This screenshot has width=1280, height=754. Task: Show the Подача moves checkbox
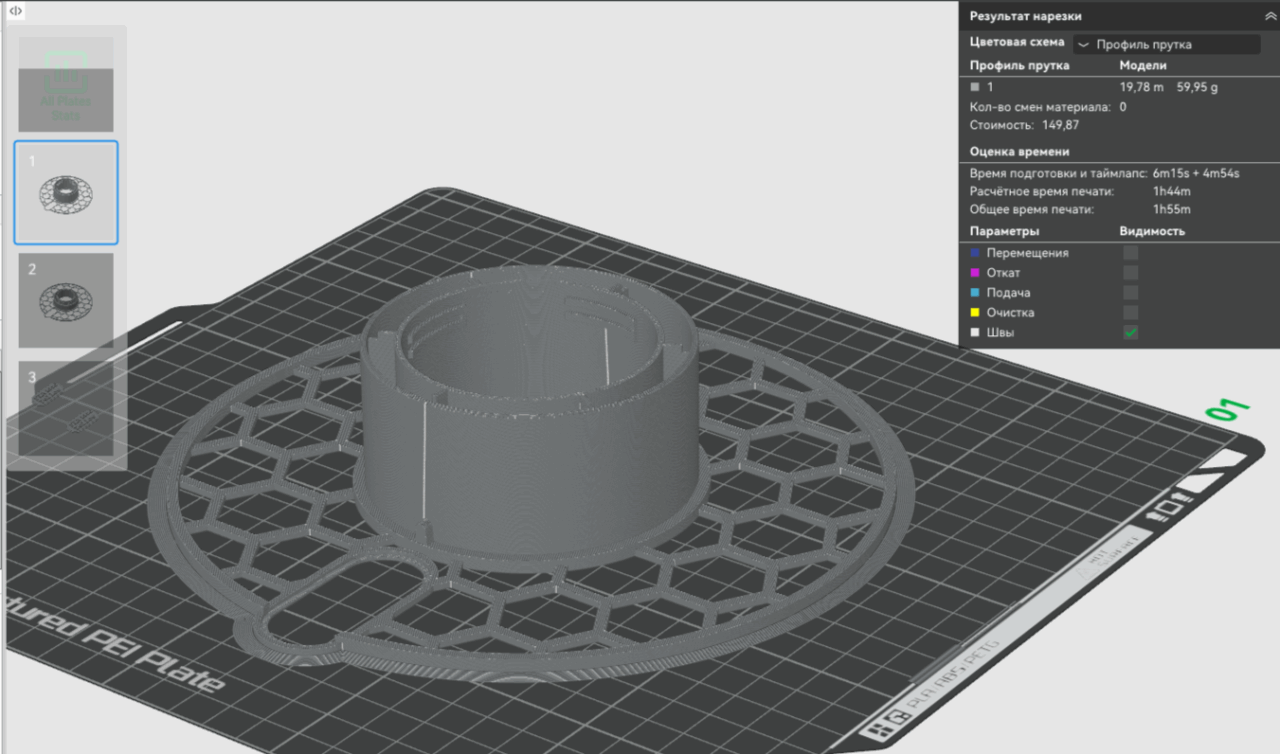pyautogui.click(x=1130, y=293)
